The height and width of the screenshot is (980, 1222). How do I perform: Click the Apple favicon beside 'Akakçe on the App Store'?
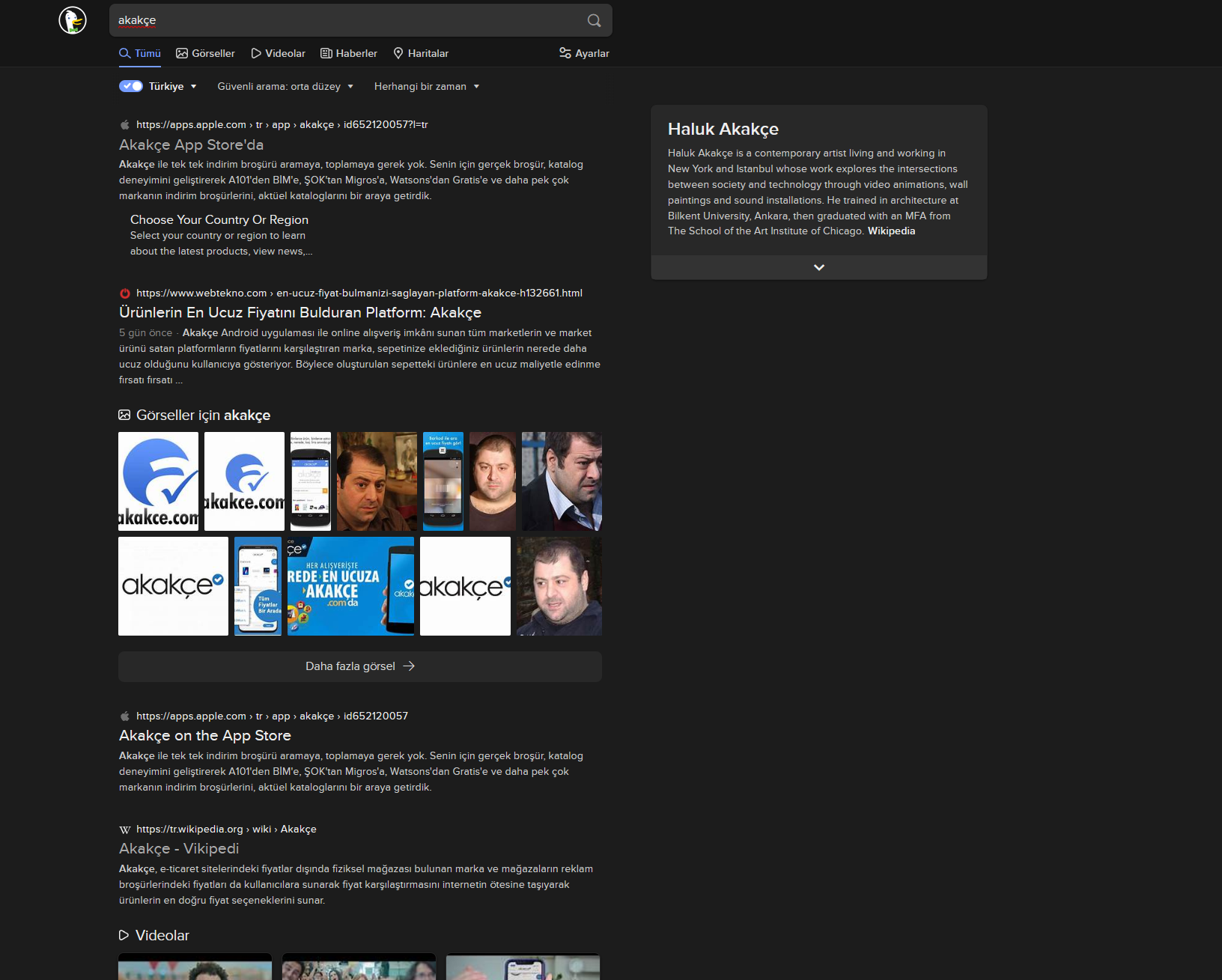[125, 716]
